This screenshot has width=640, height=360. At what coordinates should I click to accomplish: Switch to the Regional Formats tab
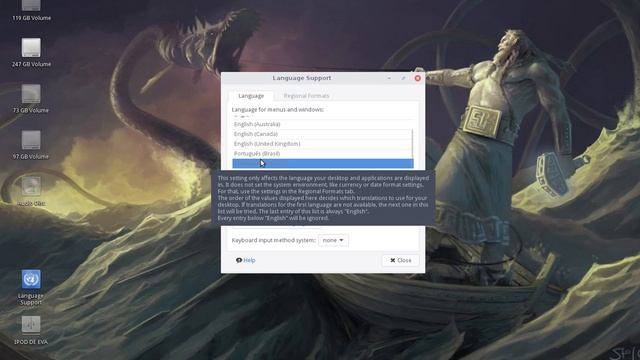point(306,96)
